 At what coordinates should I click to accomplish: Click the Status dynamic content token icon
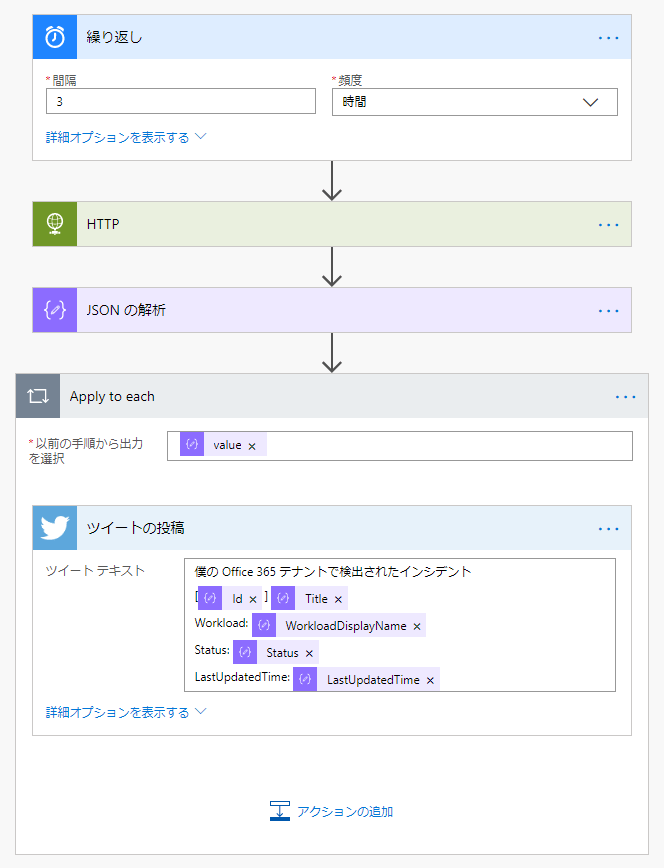click(245, 652)
